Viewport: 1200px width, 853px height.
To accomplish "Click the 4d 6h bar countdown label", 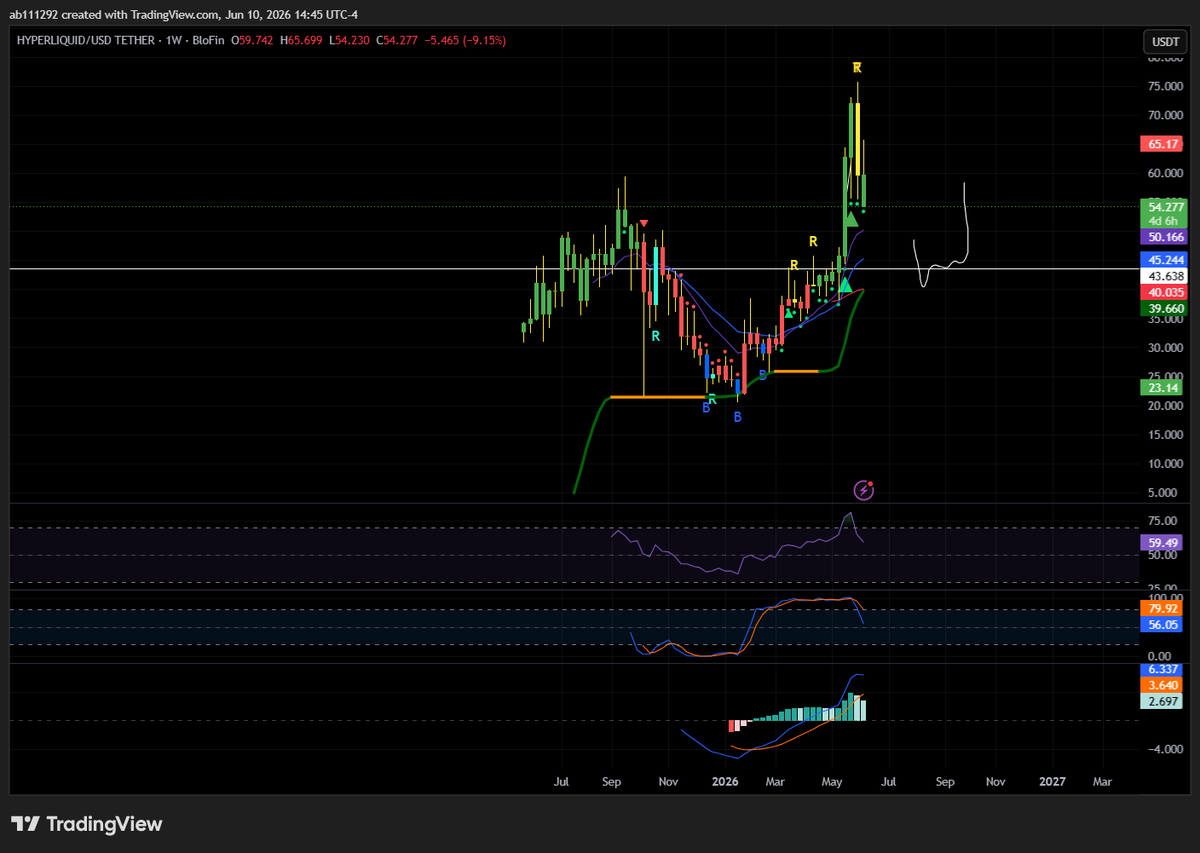I will tap(1161, 221).
